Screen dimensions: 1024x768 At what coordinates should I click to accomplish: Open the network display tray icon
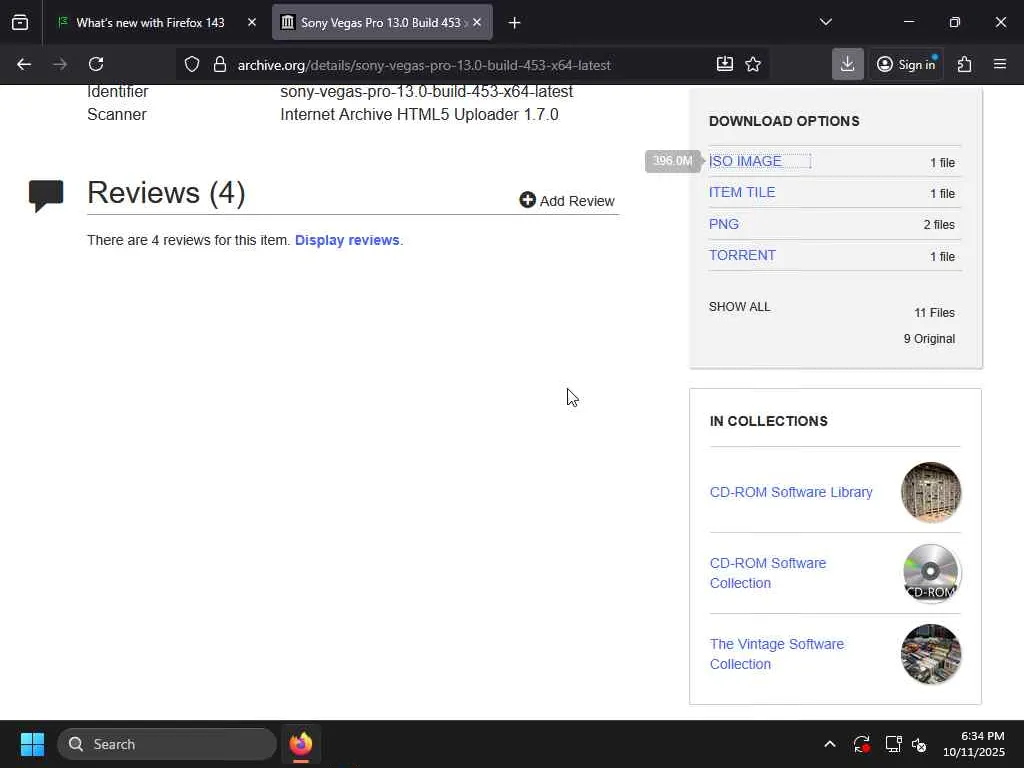(x=893, y=744)
